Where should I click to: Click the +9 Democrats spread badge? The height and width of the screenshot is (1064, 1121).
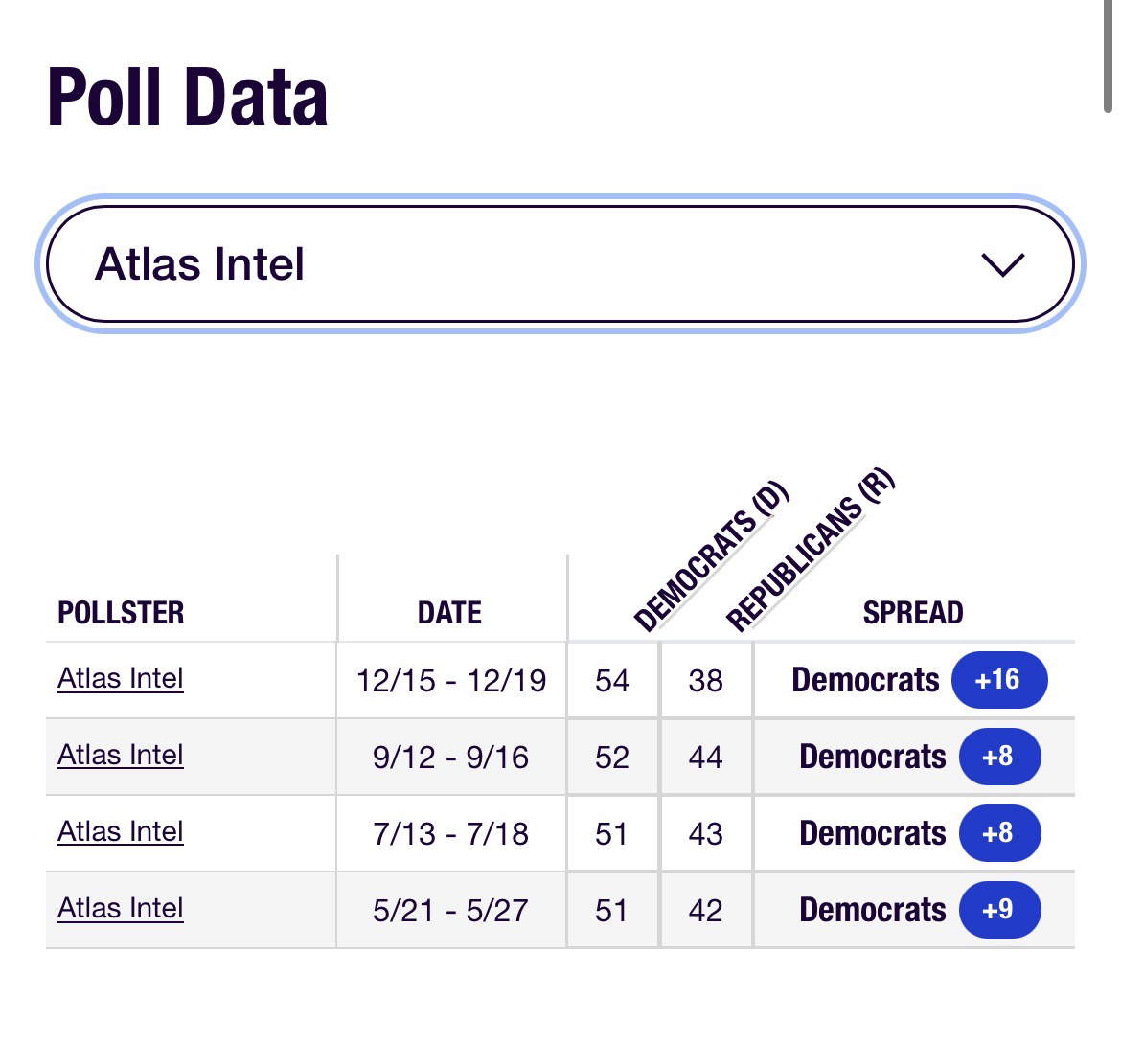[x=998, y=909]
